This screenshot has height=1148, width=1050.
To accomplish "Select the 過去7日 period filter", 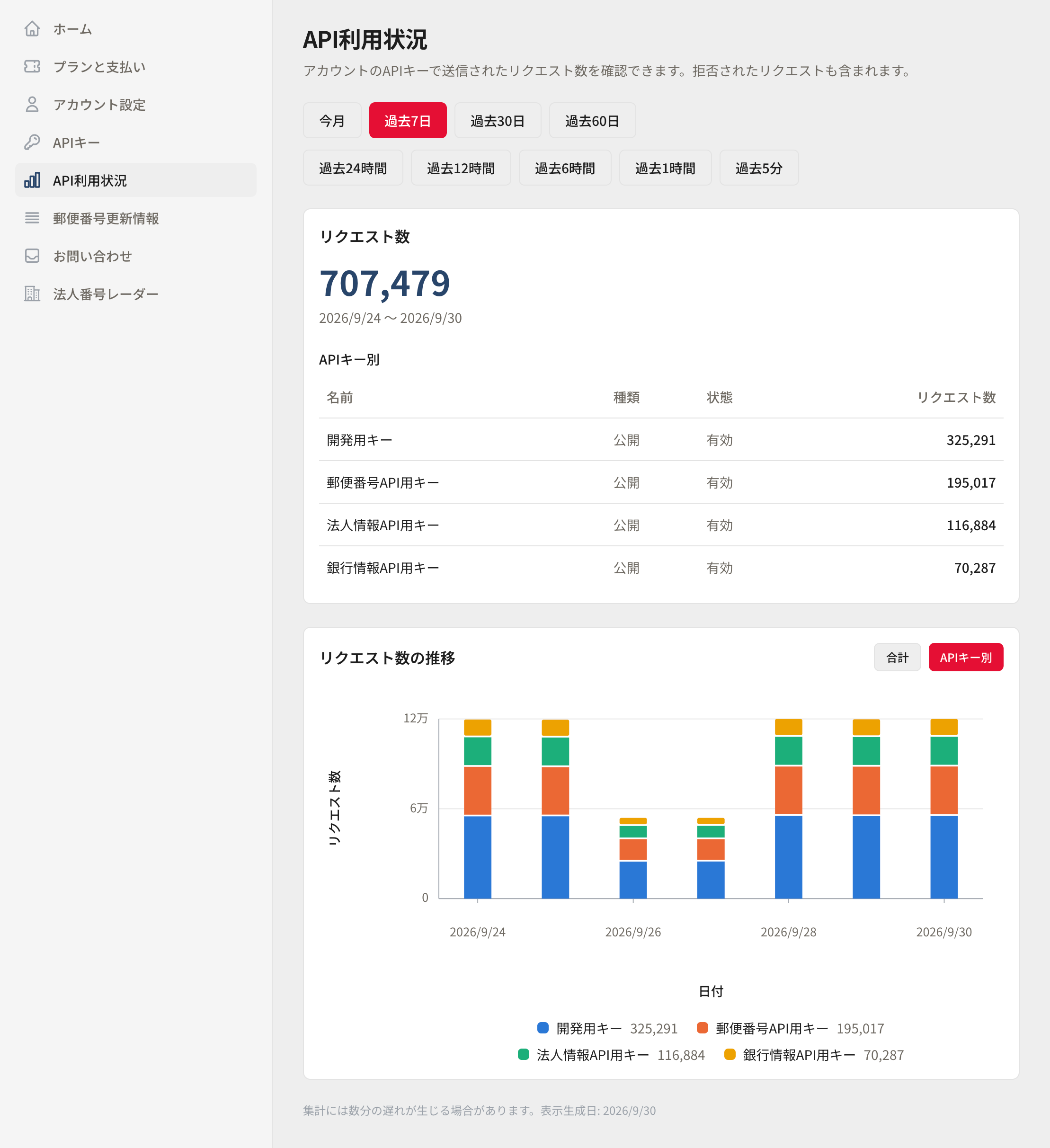I will [408, 121].
